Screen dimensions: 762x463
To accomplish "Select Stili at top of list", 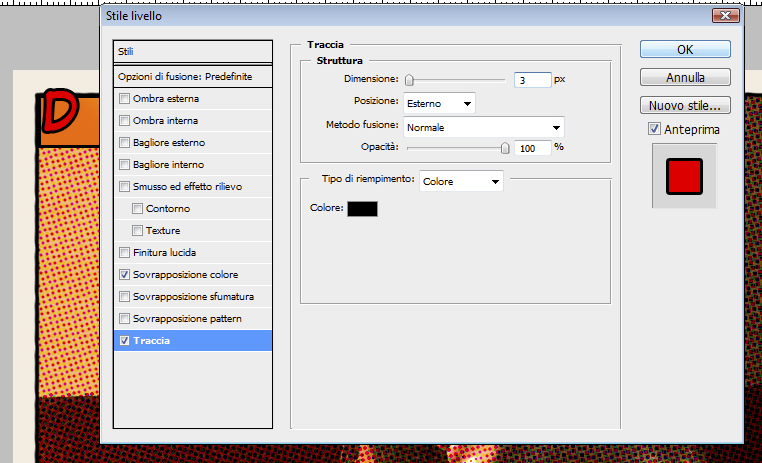I will [x=192, y=51].
